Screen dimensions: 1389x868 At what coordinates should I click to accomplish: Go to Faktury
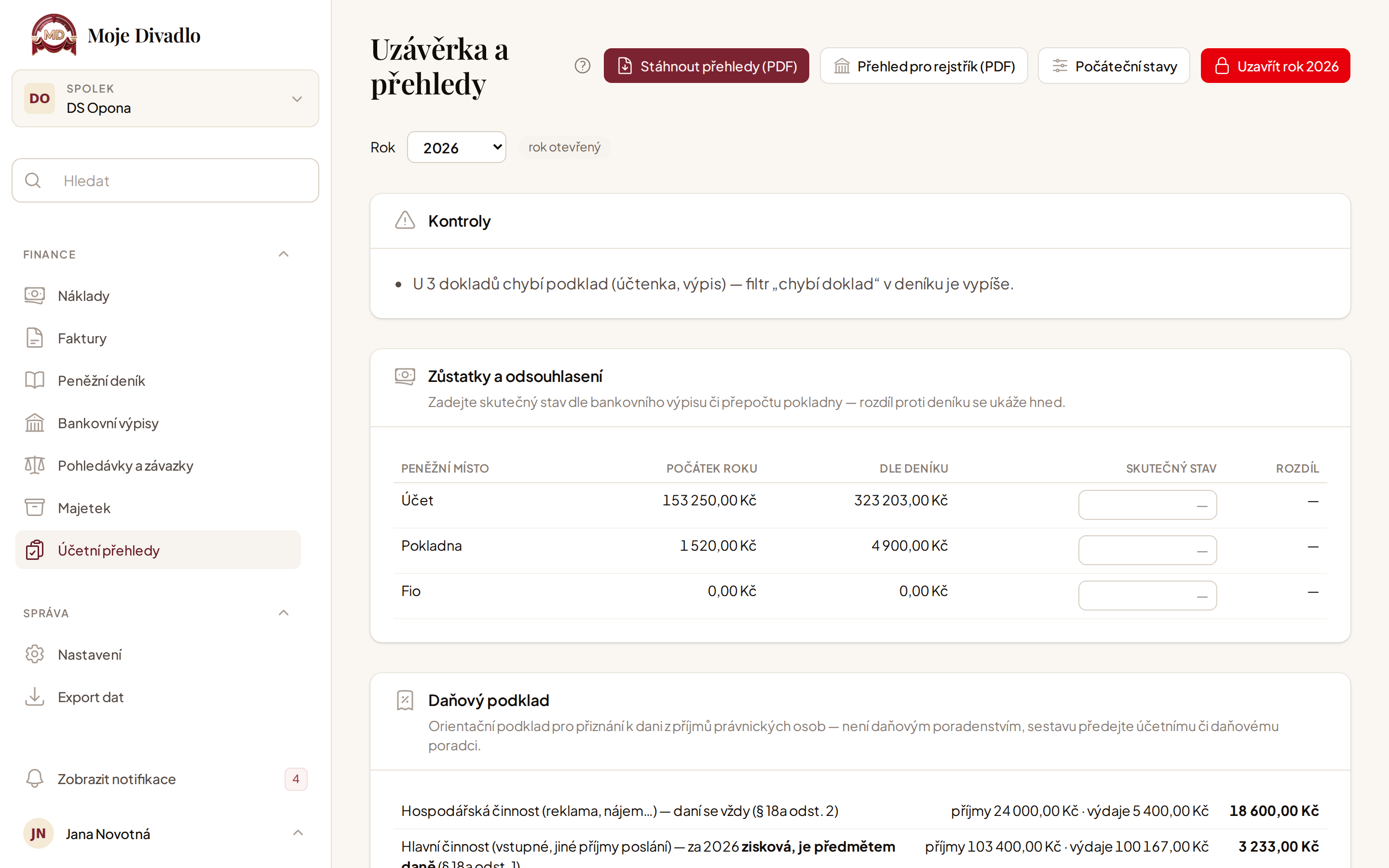pos(158,338)
